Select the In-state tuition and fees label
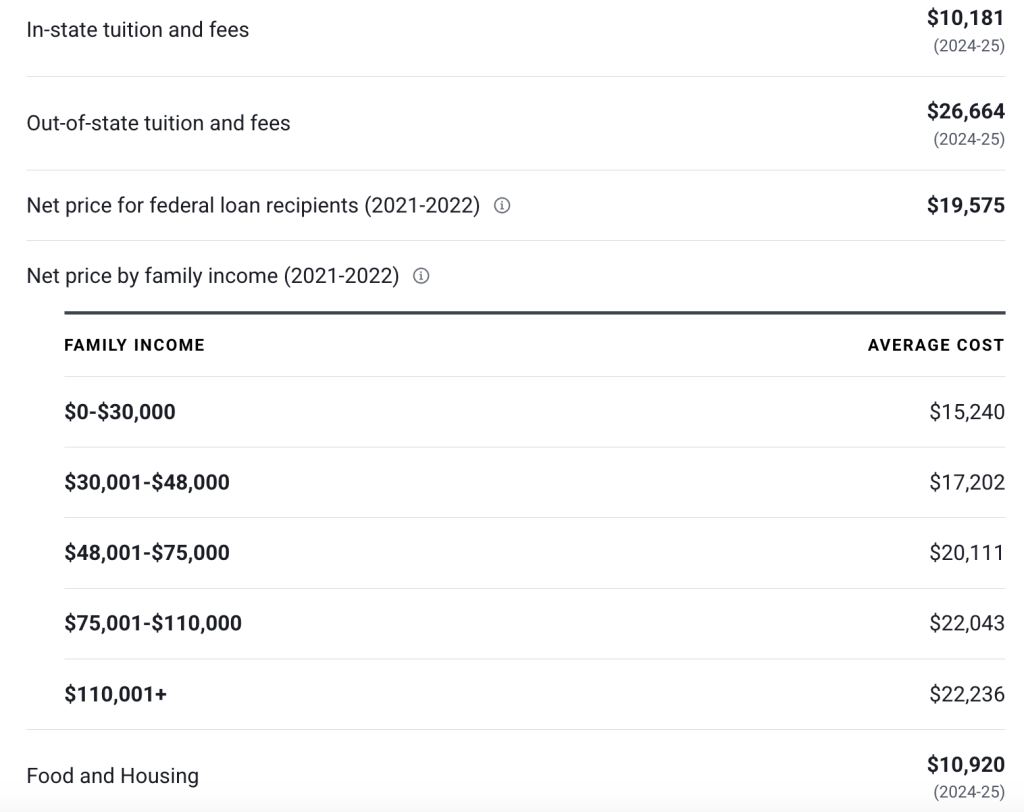Image resolution: width=1024 pixels, height=812 pixels. coord(138,30)
